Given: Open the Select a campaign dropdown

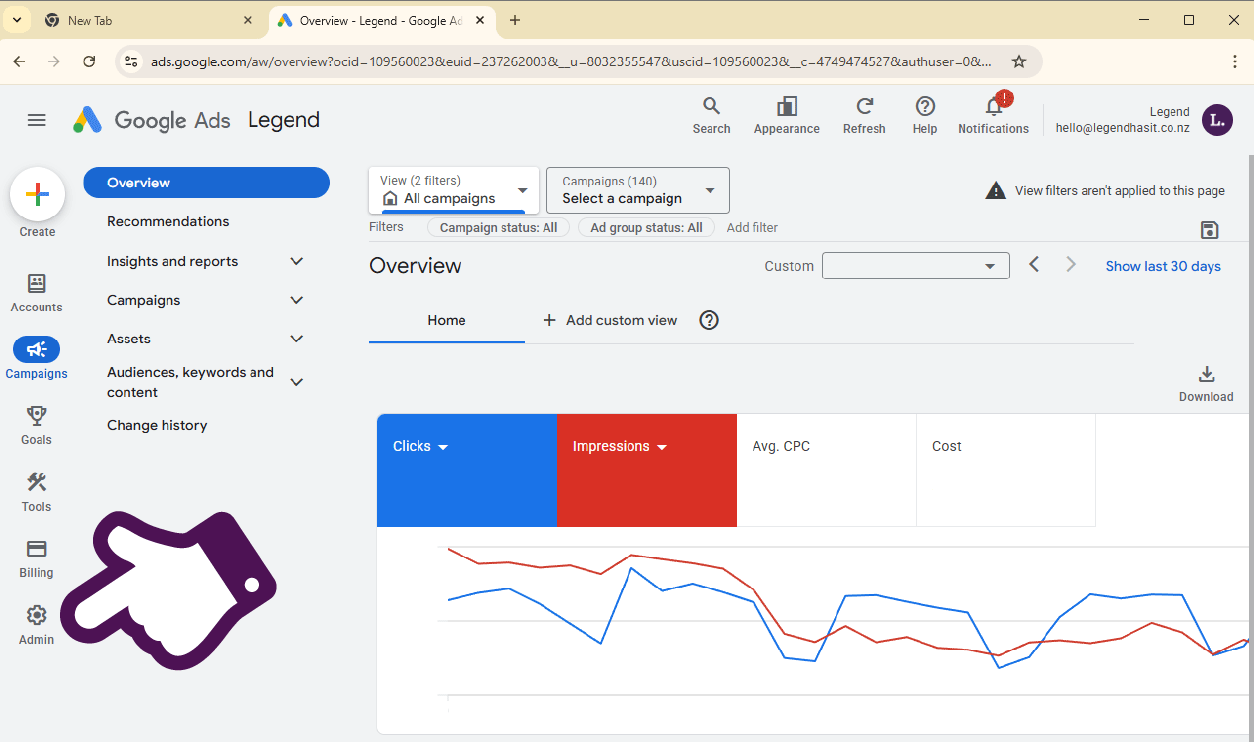Looking at the screenshot, I should (638, 190).
